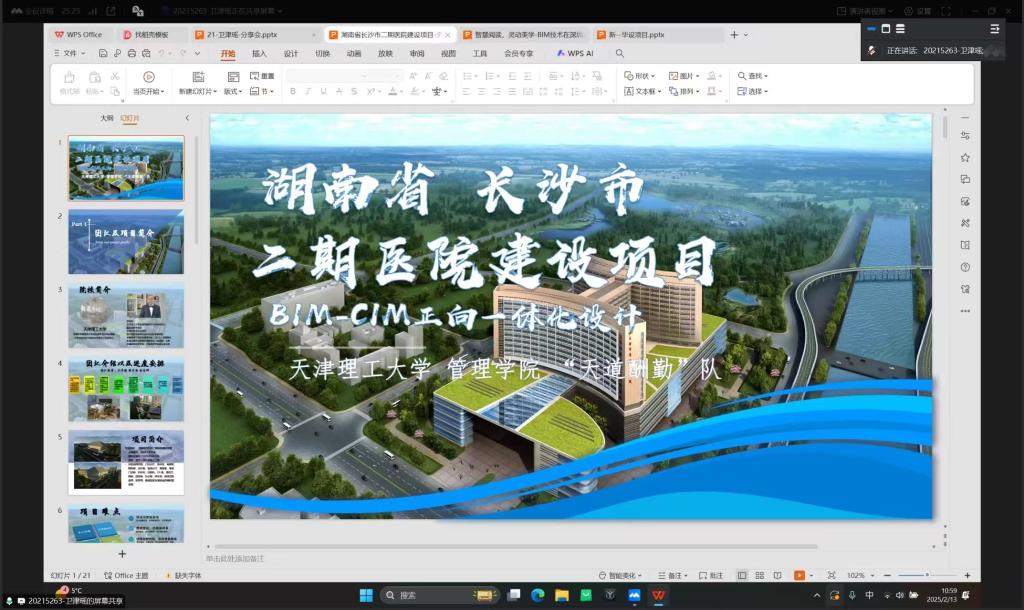Open the 文件 file menu dropdown
Screen dimensions: 1024x610
click(70, 53)
